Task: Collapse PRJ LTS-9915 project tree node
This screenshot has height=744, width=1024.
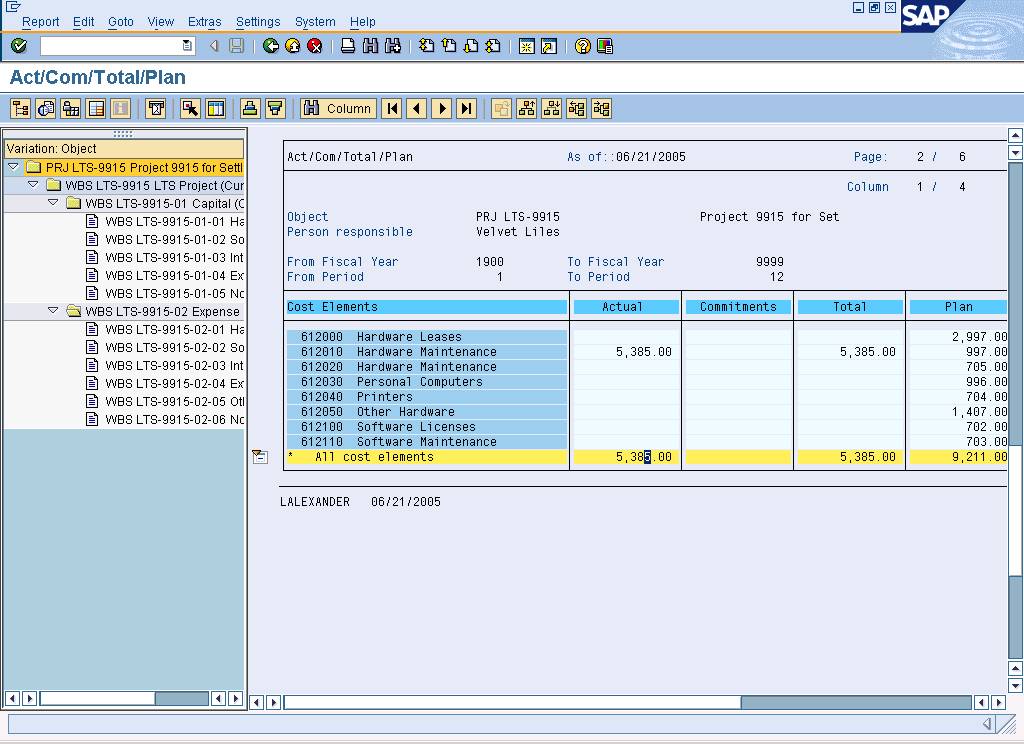Action: [x=13, y=167]
